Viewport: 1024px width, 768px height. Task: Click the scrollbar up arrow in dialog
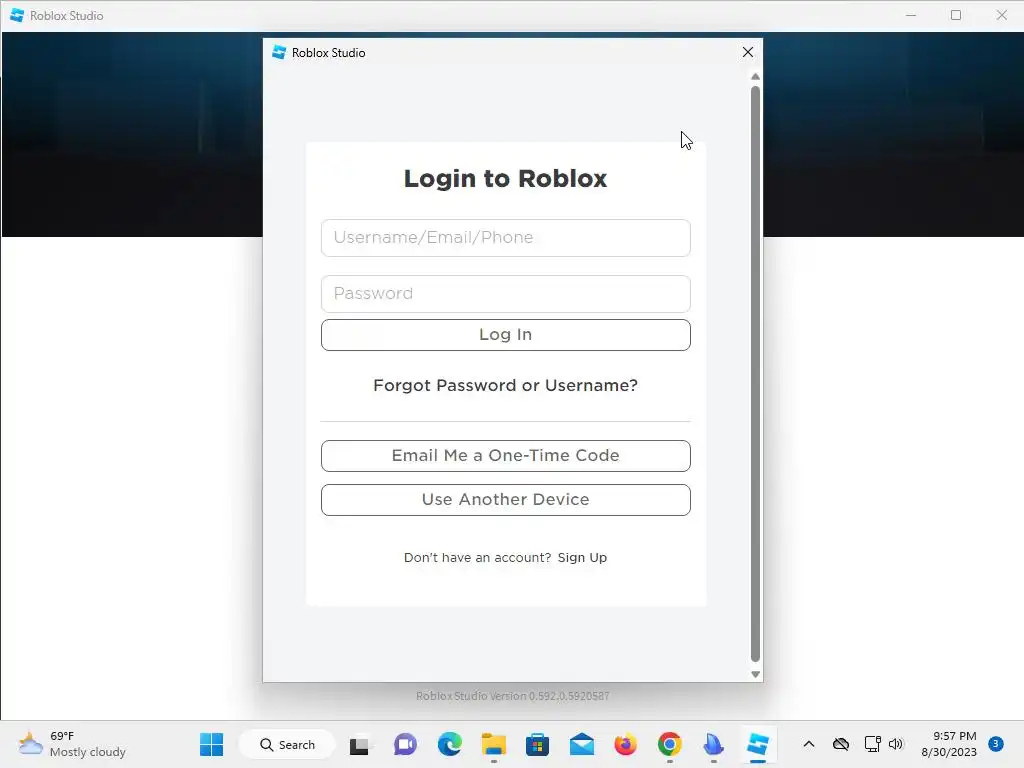755,77
